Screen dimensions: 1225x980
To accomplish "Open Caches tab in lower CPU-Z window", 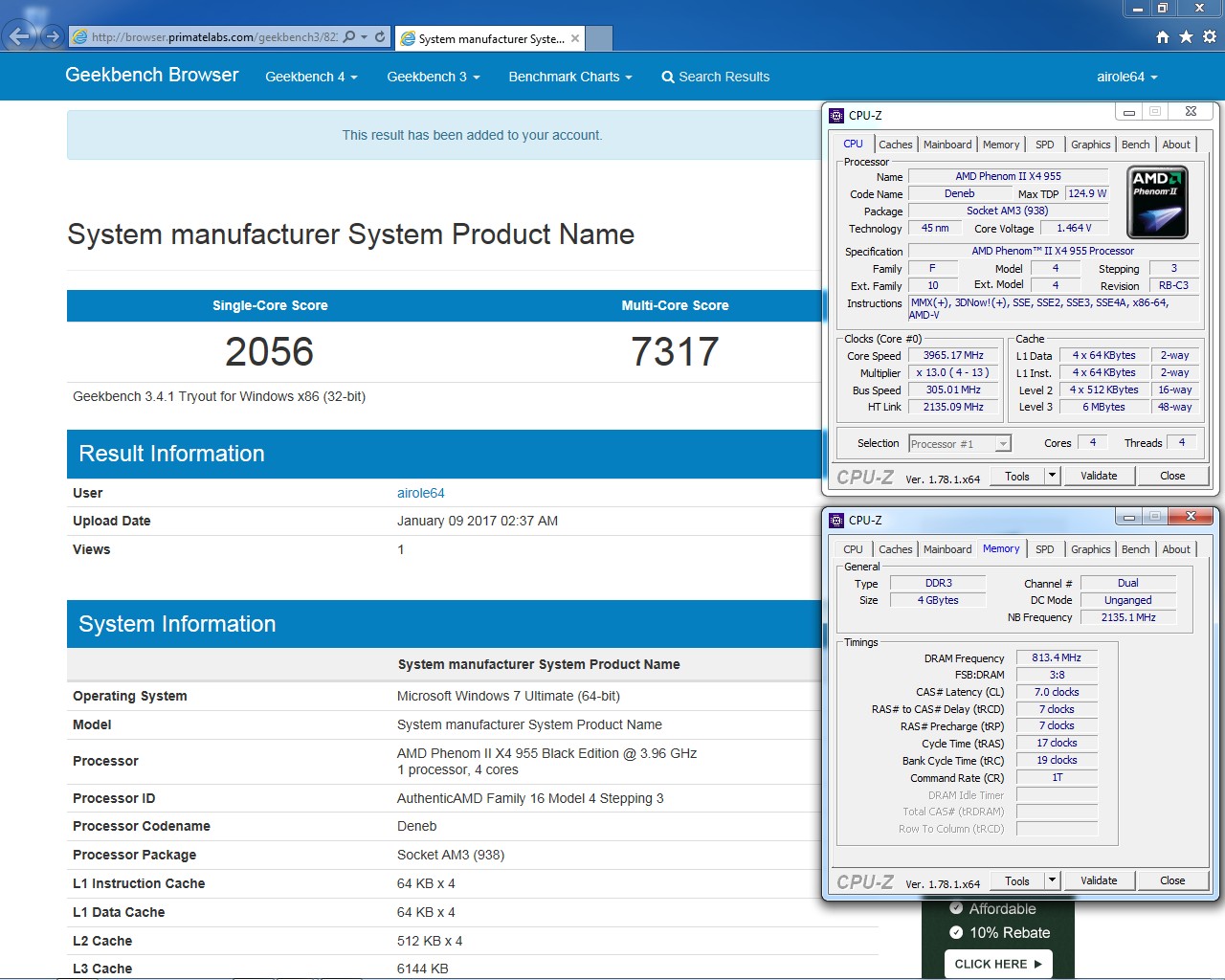I will (895, 549).
